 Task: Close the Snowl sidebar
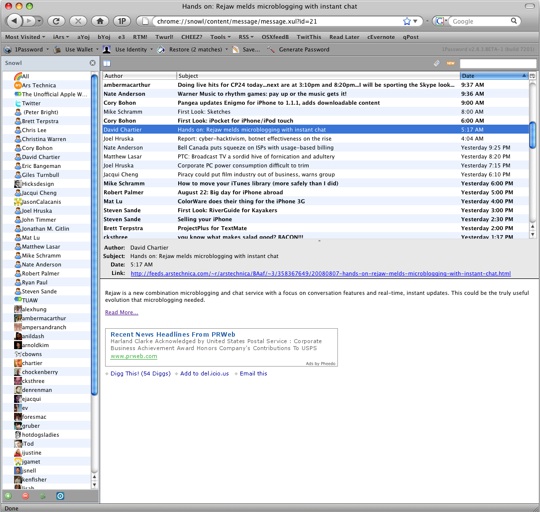click(x=92, y=63)
